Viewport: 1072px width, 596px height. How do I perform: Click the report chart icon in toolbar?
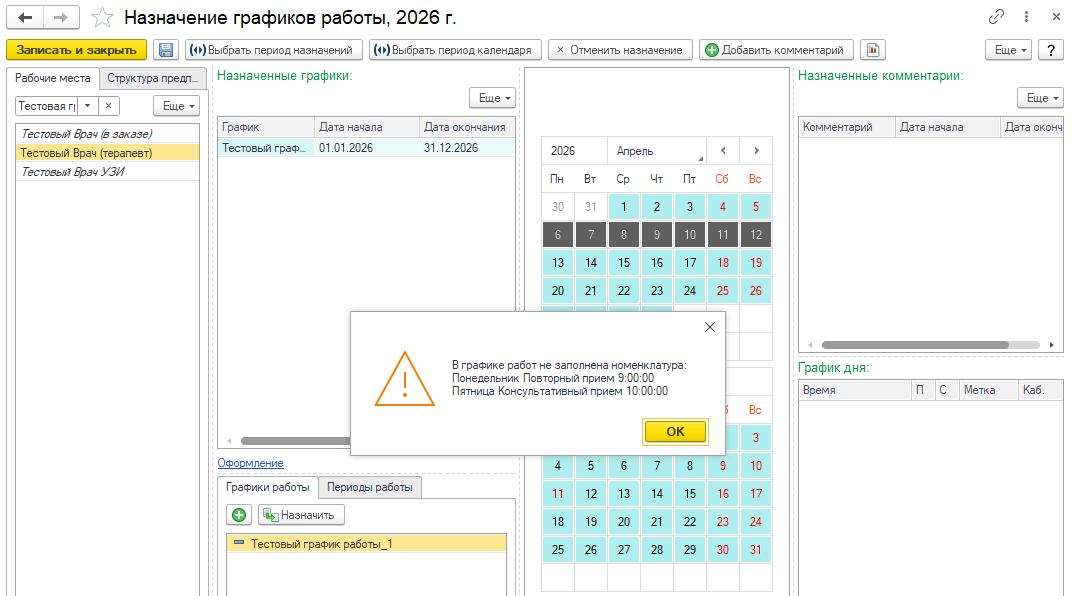(873, 50)
